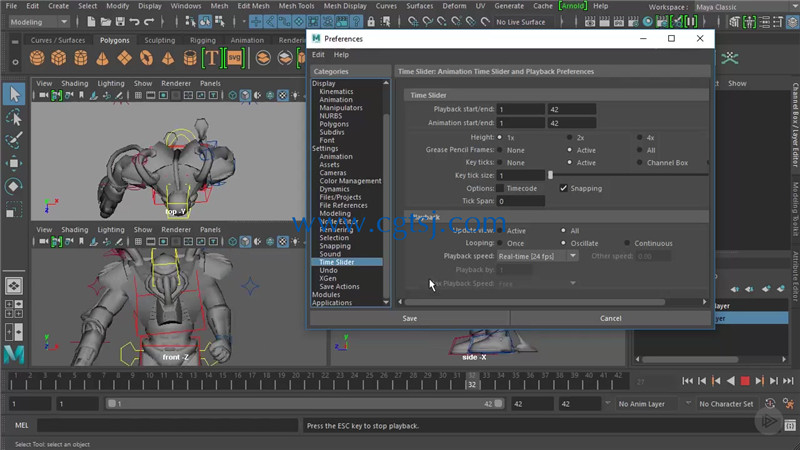Click the Tick Span input field
This screenshot has height=450, width=800.
pos(520,201)
